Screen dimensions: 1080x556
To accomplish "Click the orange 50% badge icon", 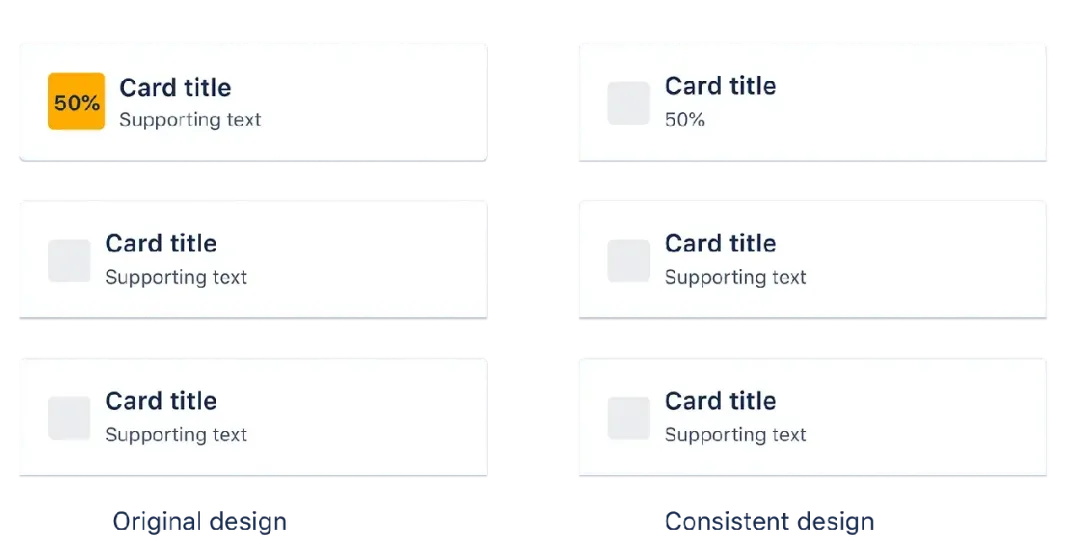I will [76, 101].
